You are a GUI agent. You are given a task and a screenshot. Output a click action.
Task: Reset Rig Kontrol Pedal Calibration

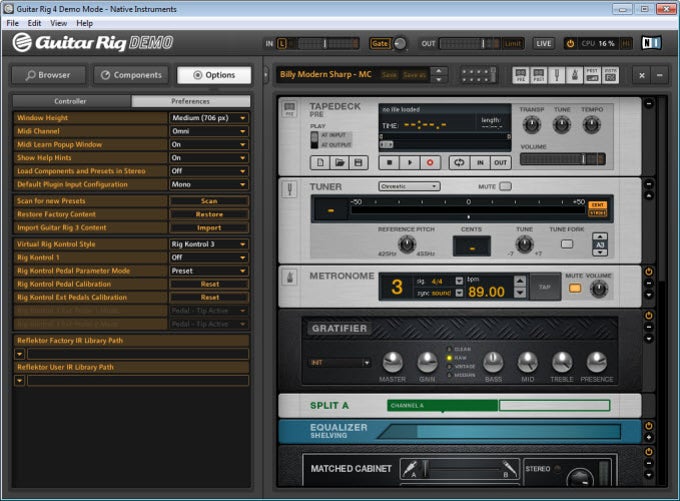[x=209, y=284]
